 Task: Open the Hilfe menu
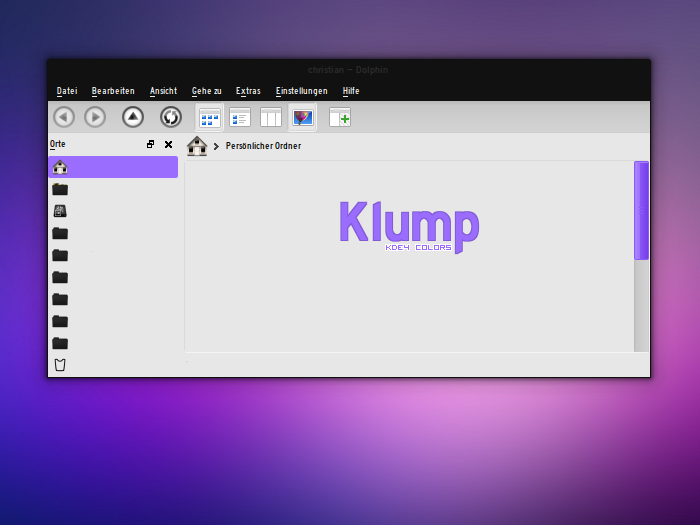pyautogui.click(x=351, y=91)
